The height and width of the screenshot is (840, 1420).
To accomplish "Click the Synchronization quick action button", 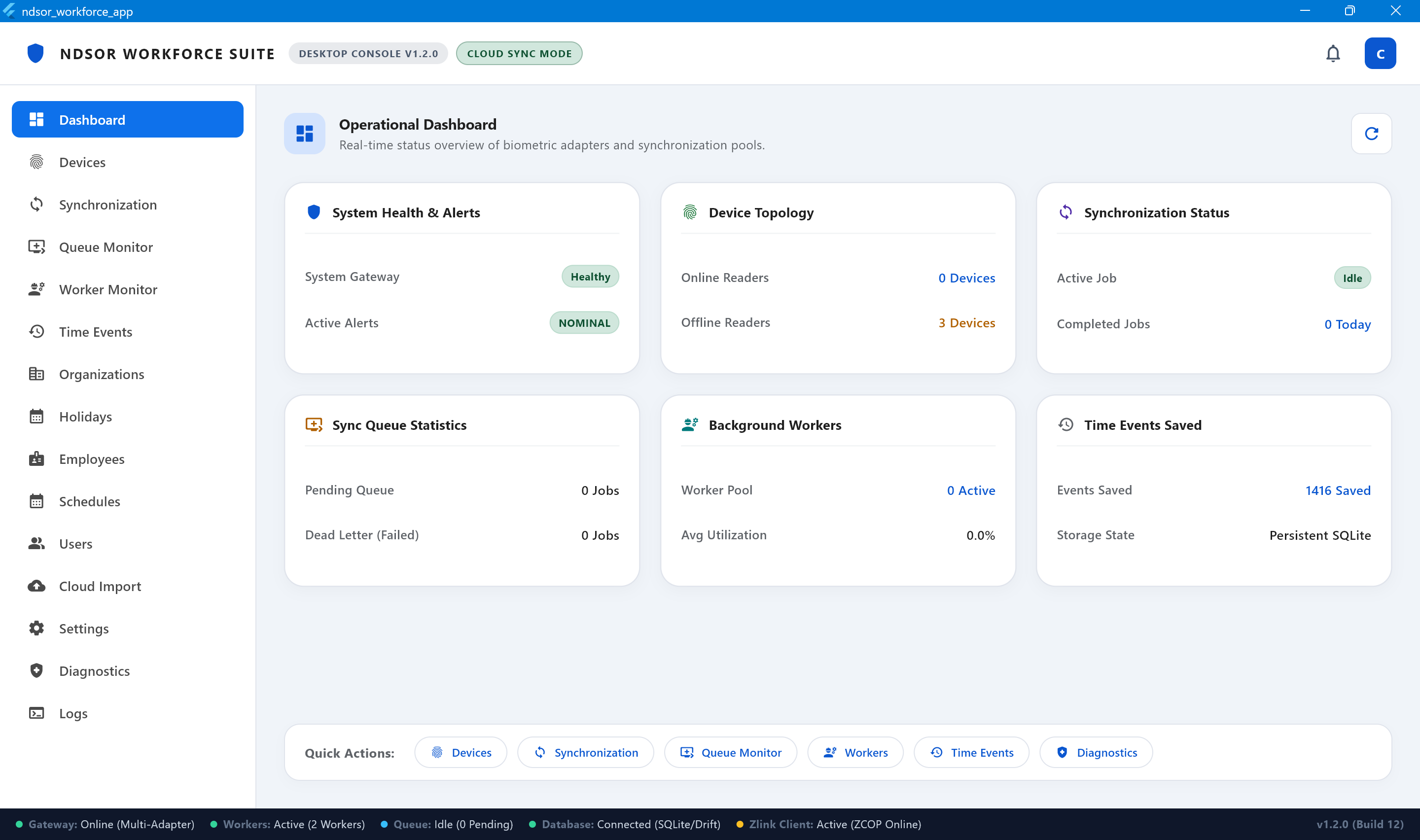I will 585,752.
